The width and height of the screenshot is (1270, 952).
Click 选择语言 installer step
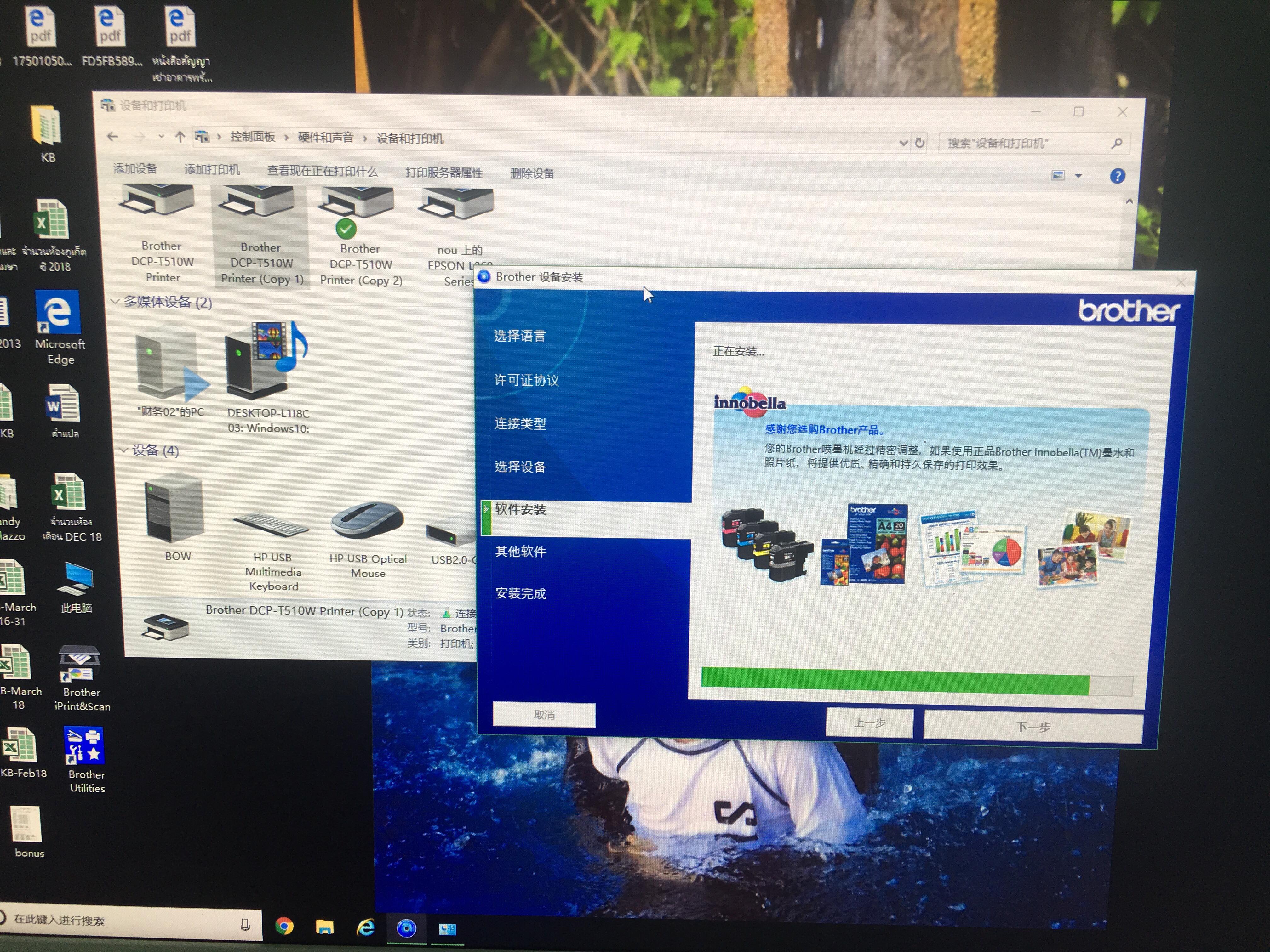tap(520, 336)
